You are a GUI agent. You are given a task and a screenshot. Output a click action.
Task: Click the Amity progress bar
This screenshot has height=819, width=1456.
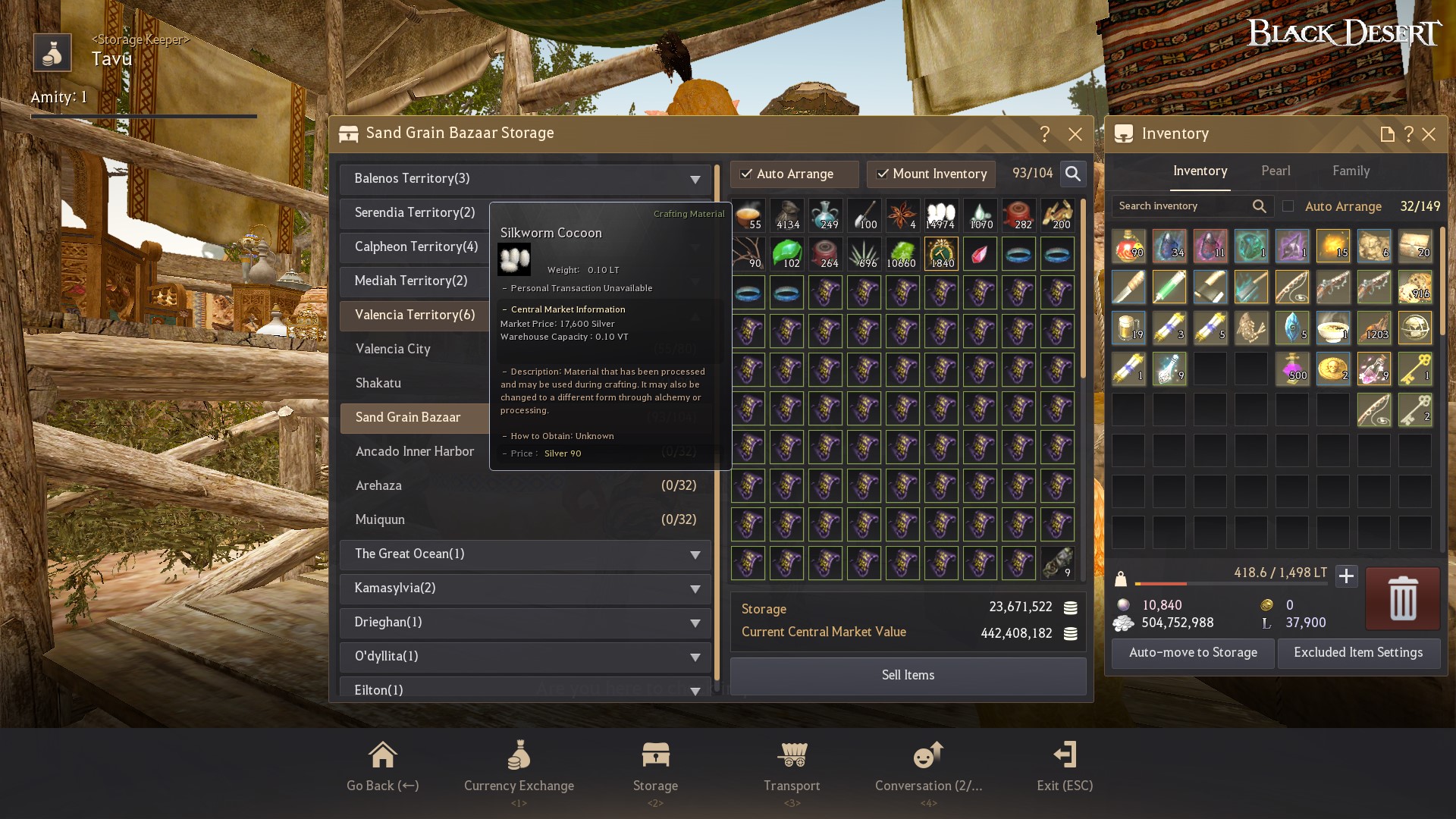143,116
